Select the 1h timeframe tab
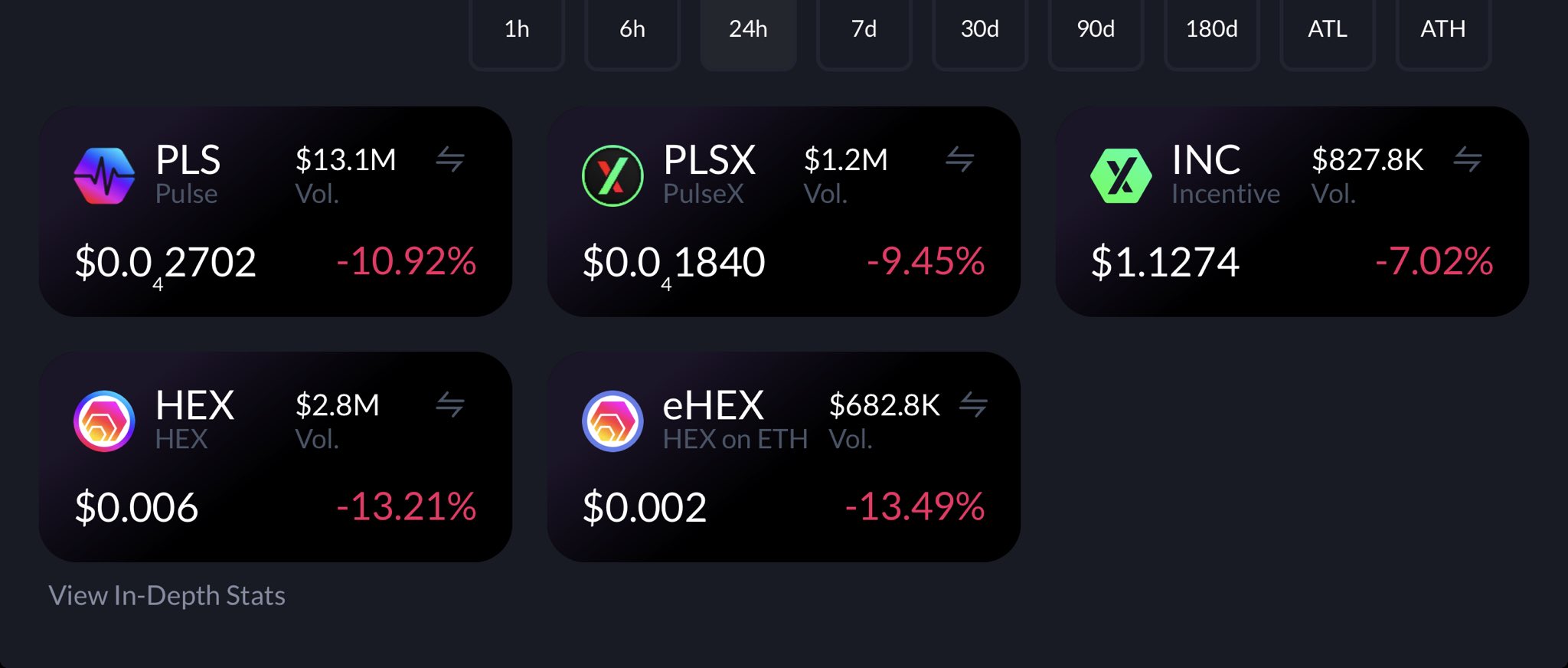The height and width of the screenshot is (668, 1568). click(x=517, y=30)
